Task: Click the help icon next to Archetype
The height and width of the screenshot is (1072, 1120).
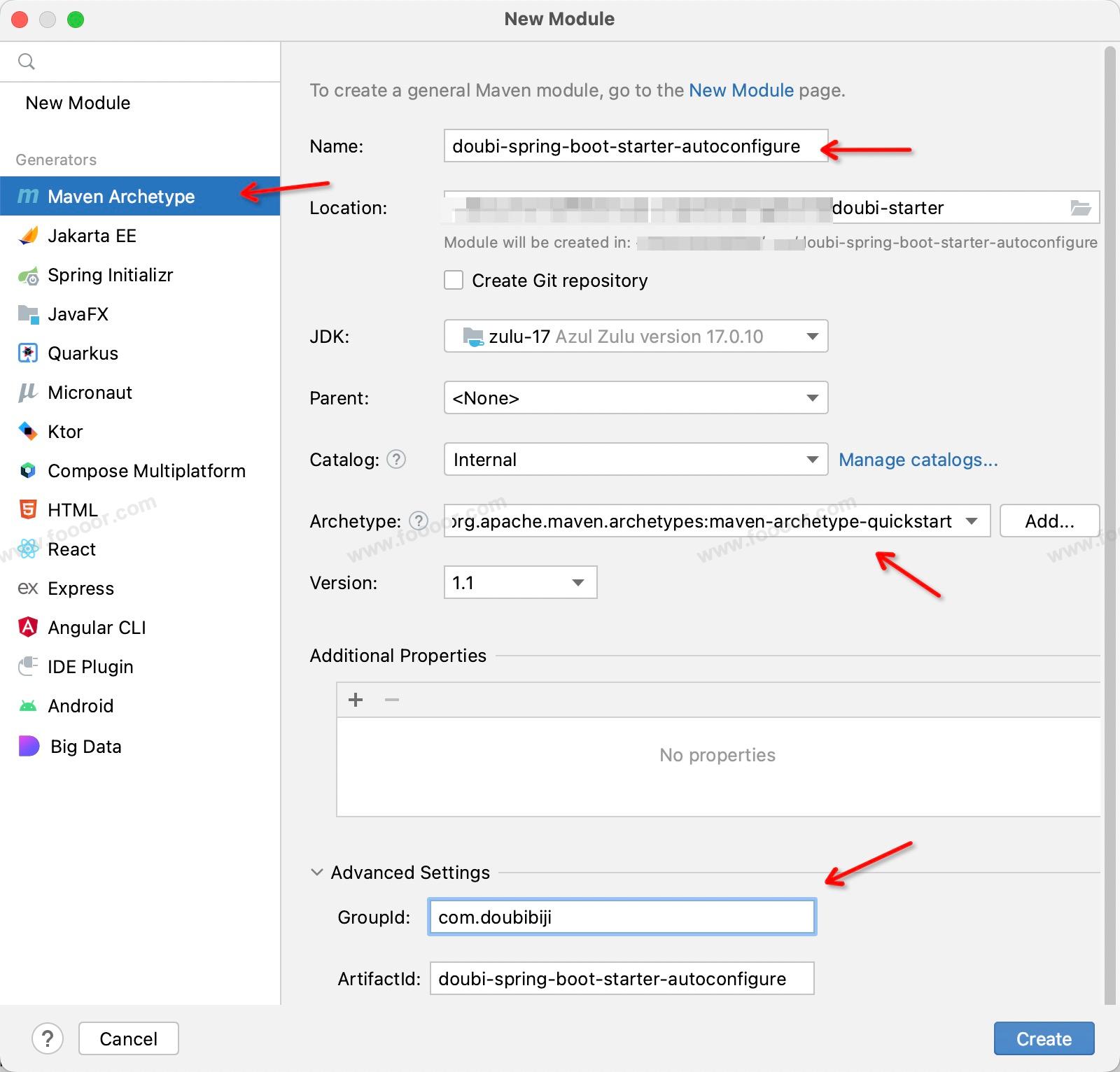Action: click(x=419, y=521)
